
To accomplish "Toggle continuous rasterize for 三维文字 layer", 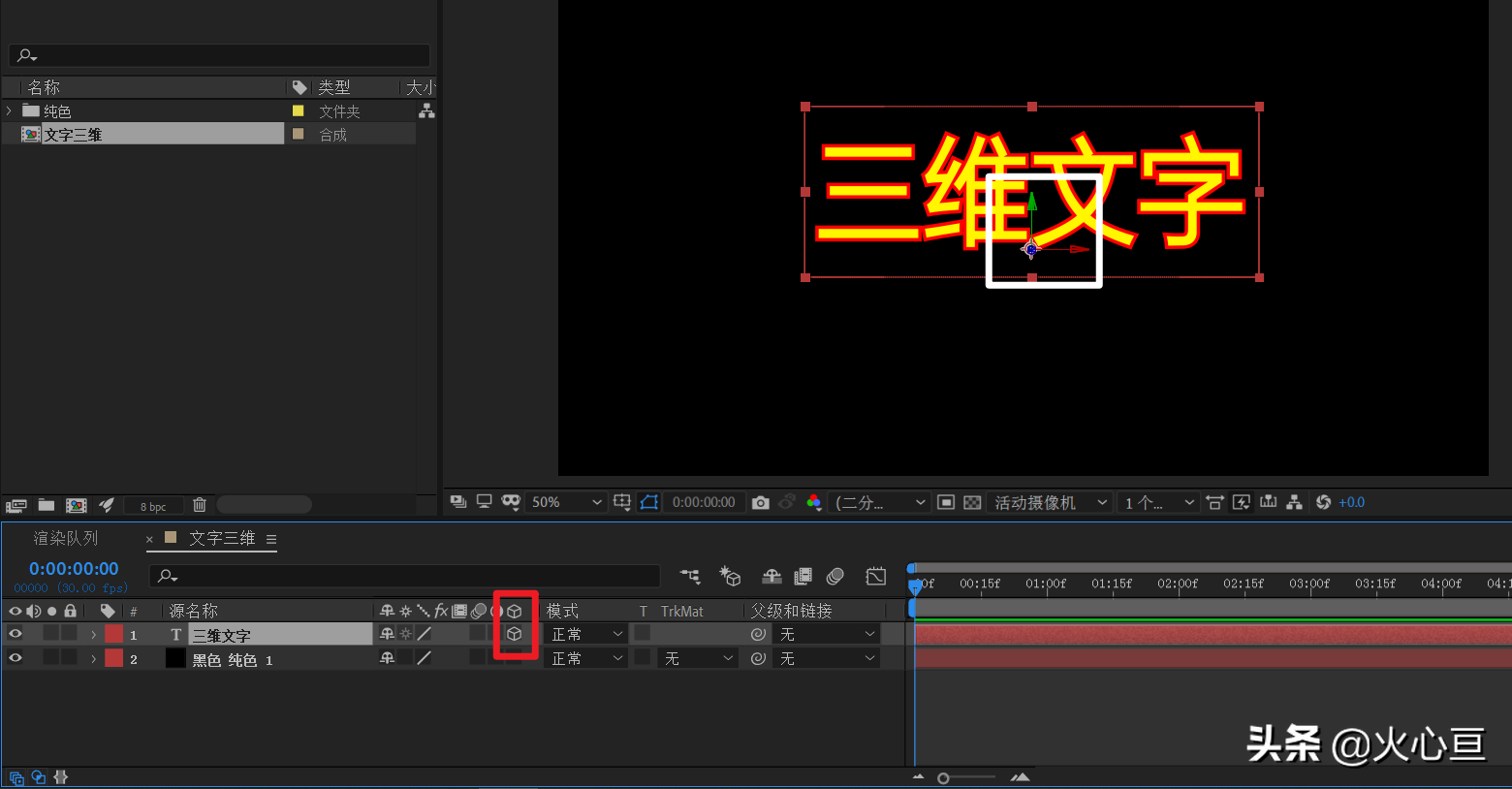I will [x=406, y=634].
